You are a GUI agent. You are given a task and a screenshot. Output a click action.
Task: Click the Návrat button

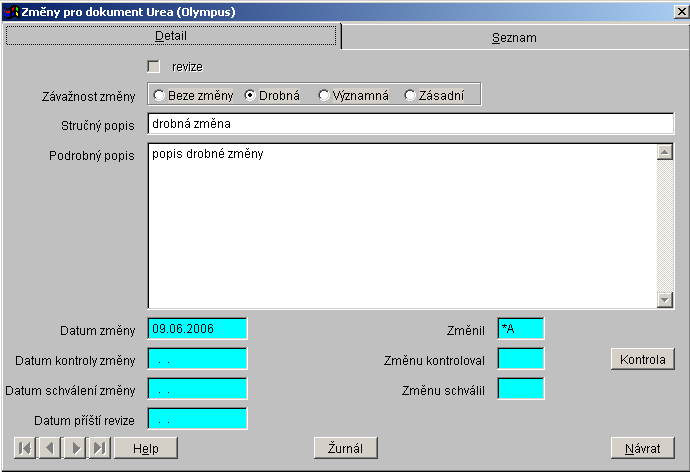coord(642,448)
